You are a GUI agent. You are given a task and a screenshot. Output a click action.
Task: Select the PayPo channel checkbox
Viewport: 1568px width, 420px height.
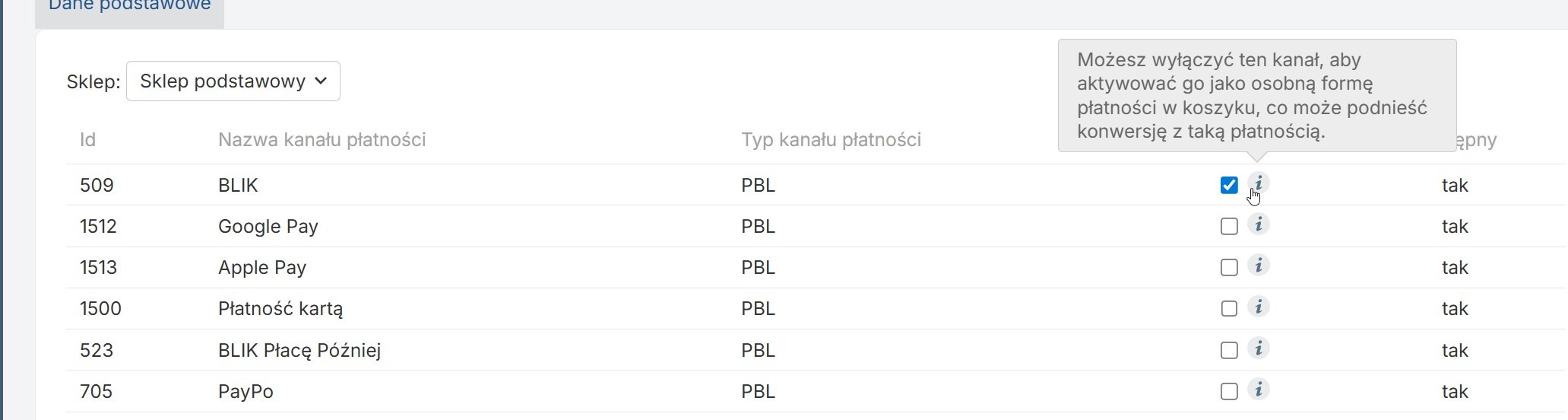[1229, 391]
